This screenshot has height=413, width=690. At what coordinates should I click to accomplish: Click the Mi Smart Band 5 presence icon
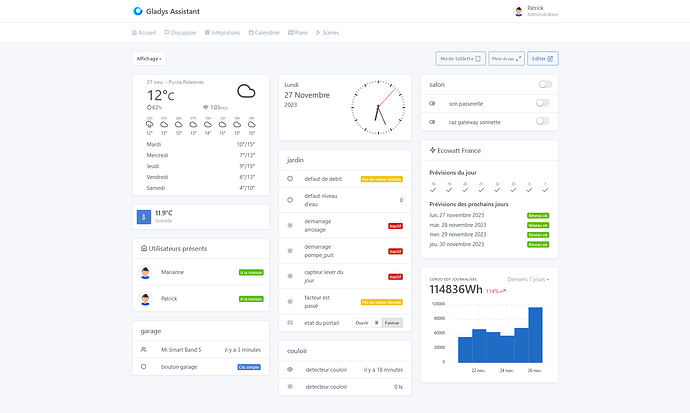144,350
